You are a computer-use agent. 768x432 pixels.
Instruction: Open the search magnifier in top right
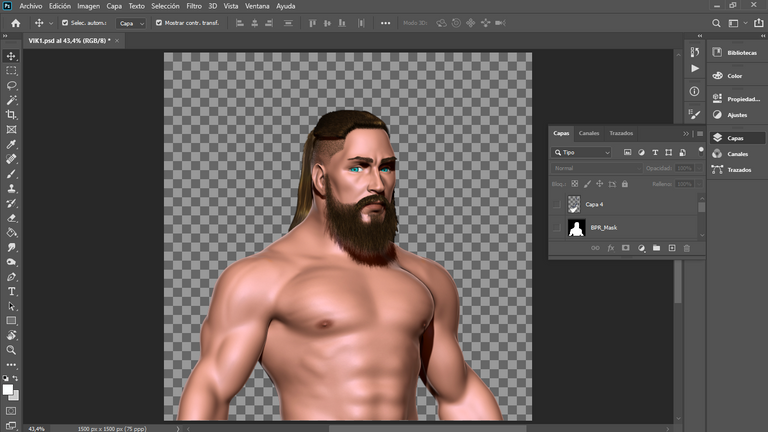pos(716,23)
